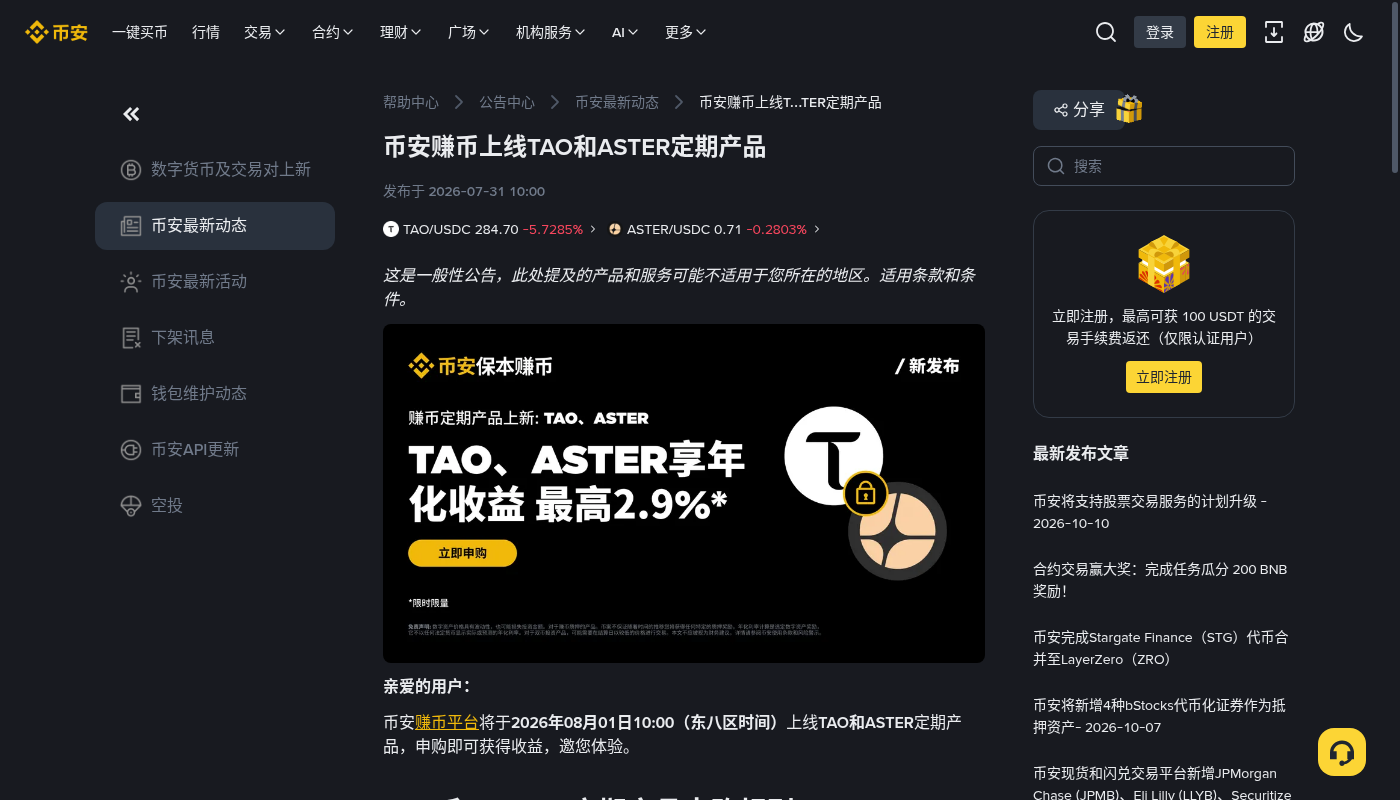Click the 搜索 search input field

tap(1164, 166)
